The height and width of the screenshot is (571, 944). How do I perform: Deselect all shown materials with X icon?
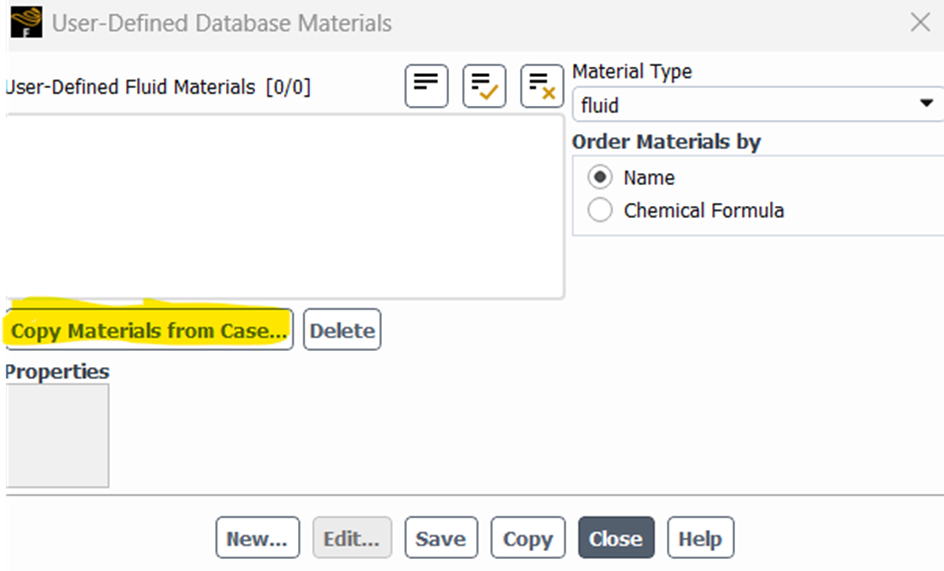[x=542, y=86]
